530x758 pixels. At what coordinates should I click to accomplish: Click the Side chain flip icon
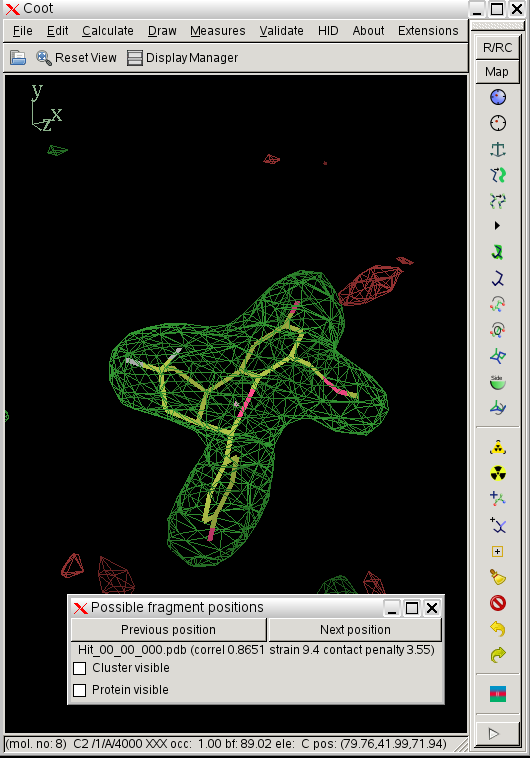click(x=498, y=382)
